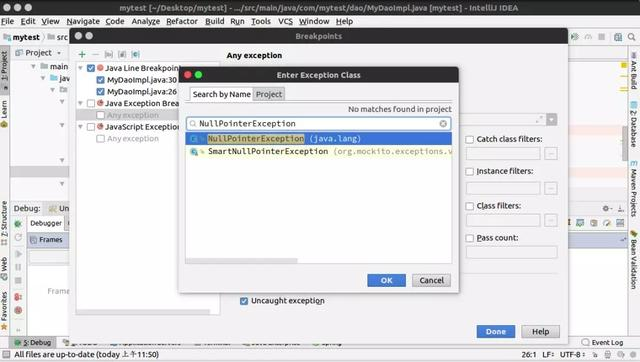Collapse the java folder in Project tree
Viewport: 640px width, 362px height.
43,78
